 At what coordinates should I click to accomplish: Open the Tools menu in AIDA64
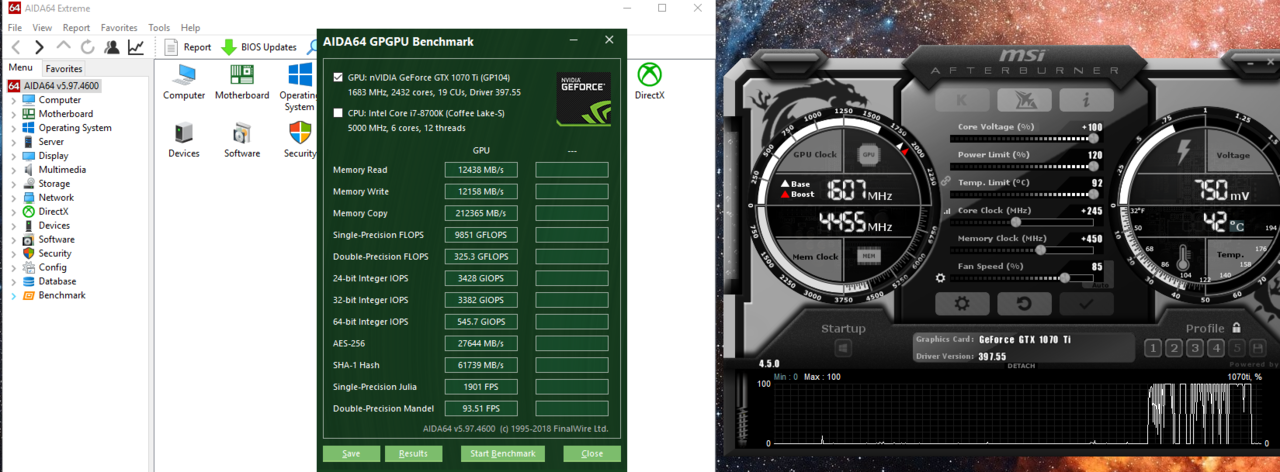coord(159,28)
